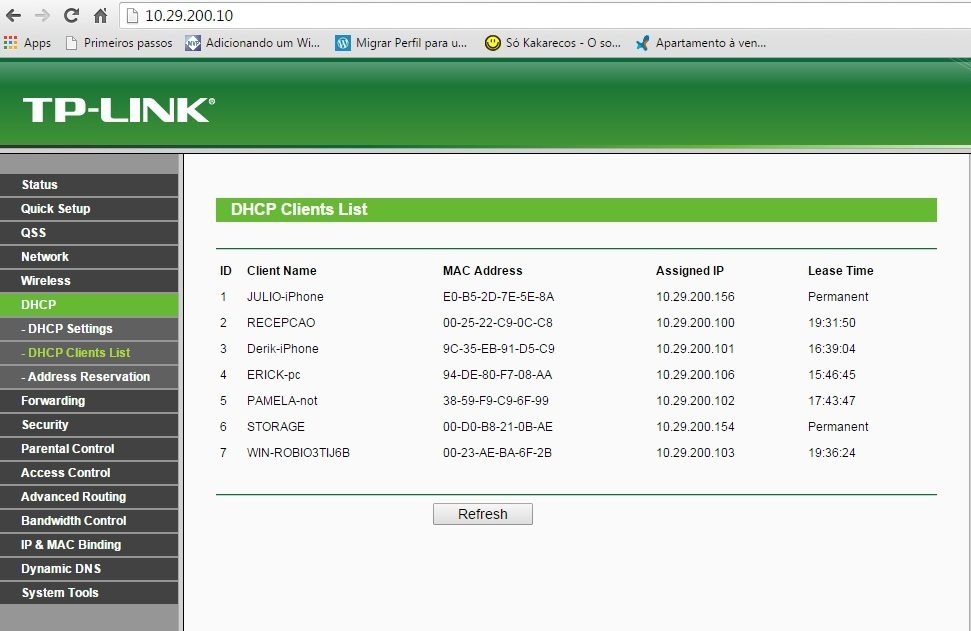
Task: Open the Wireless menu
Action: (x=89, y=281)
